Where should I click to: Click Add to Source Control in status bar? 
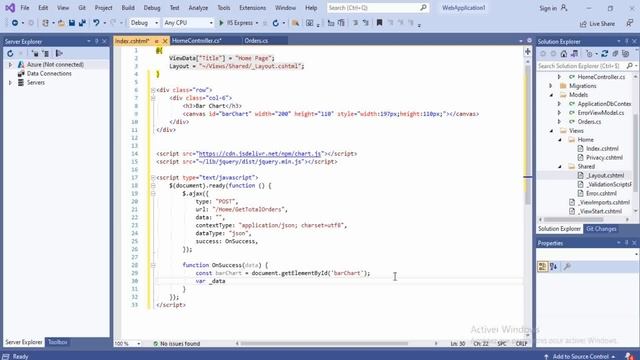581,356
